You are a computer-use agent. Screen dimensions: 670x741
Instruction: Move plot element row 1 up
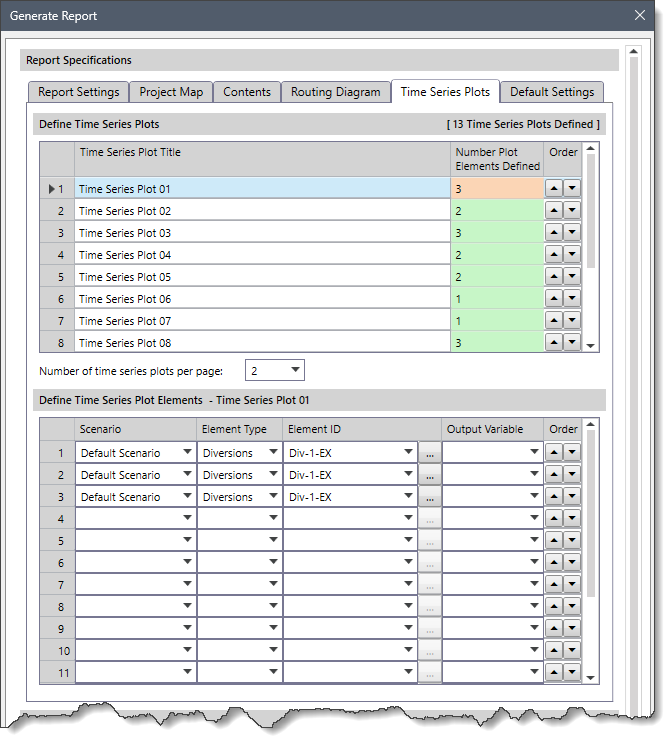(x=554, y=452)
